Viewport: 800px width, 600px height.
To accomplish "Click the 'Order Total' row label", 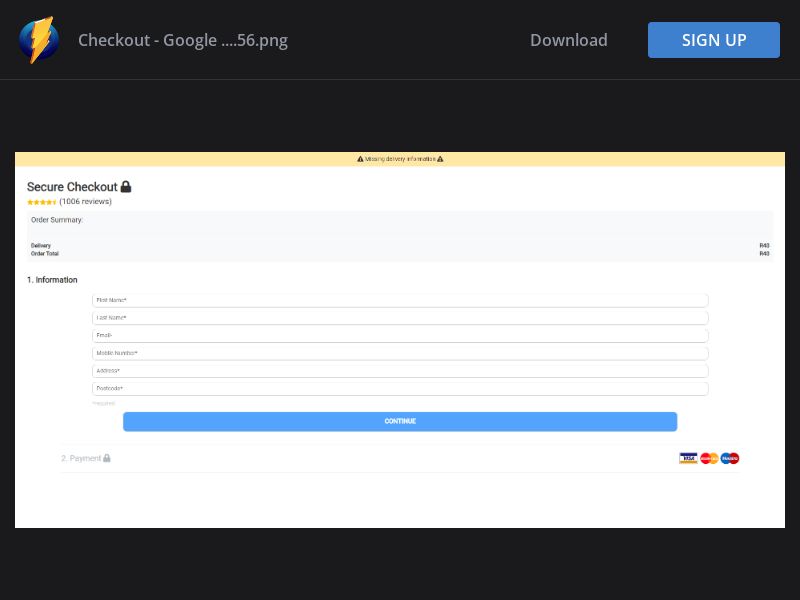I will tap(45, 254).
